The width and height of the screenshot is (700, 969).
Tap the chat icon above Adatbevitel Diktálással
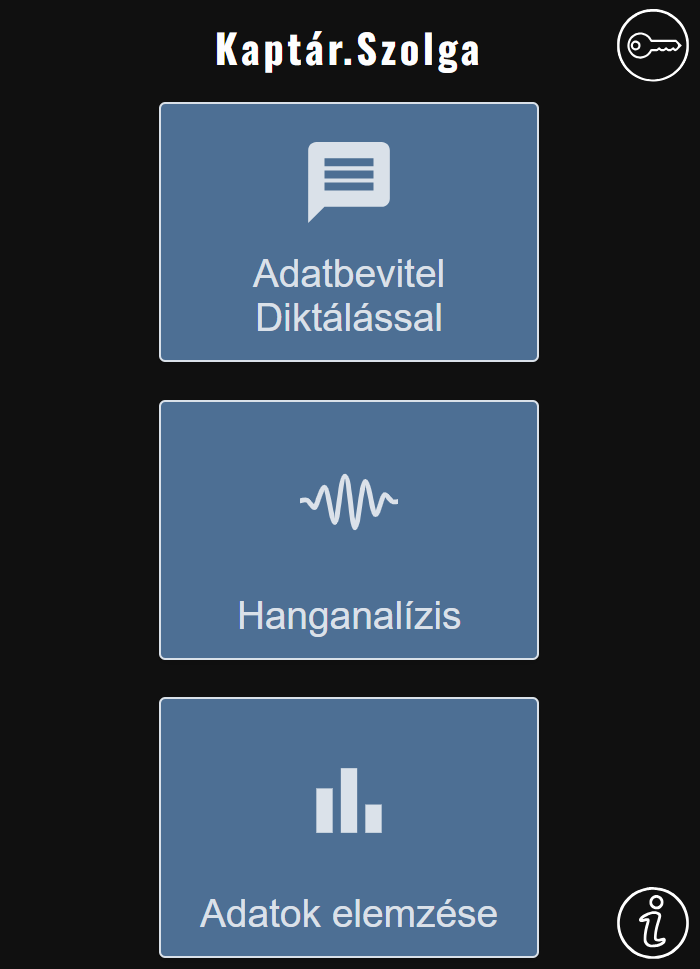coord(348,180)
